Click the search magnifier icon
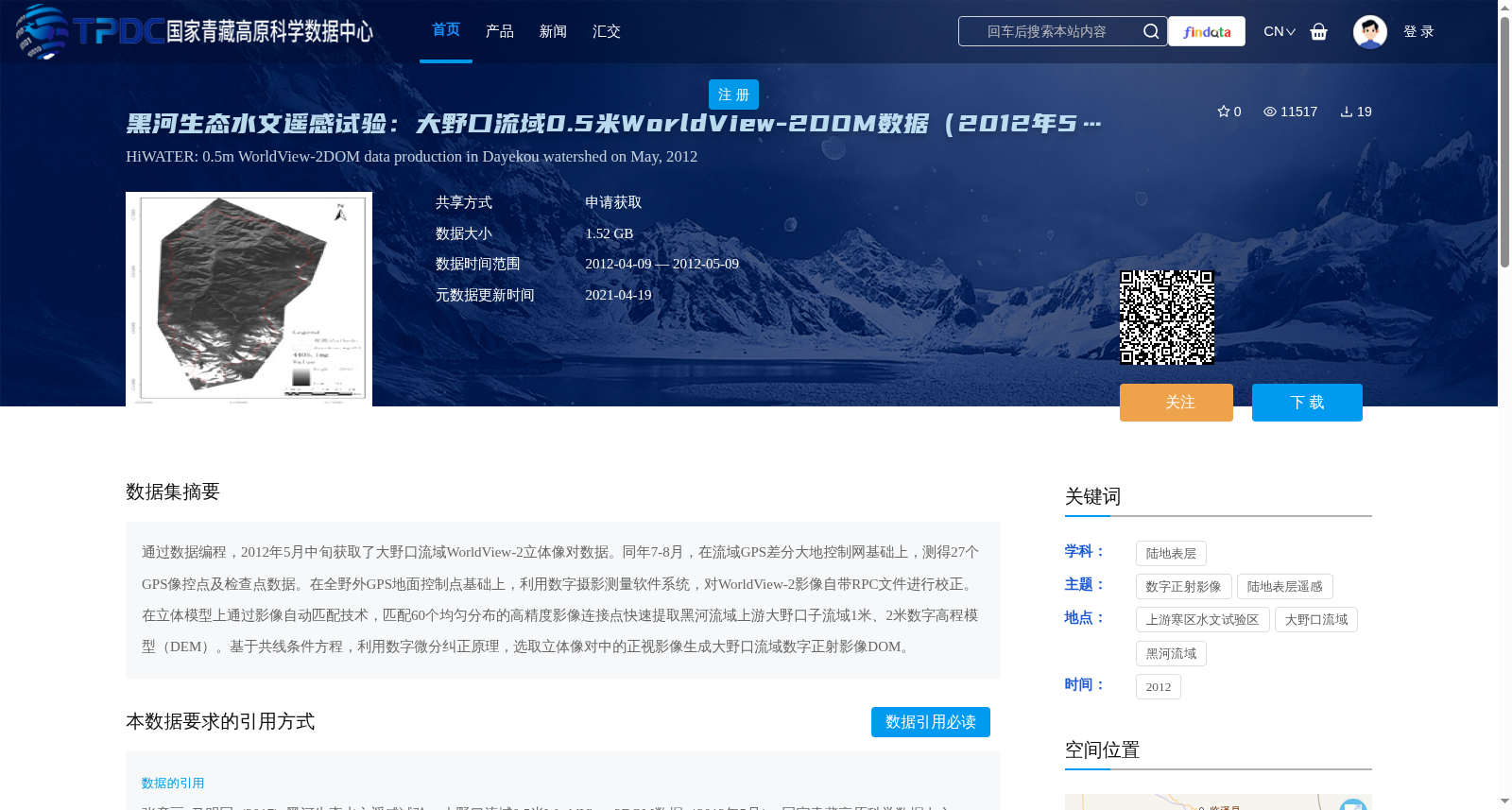This screenshot has height=810, width=1512. [x=1151, y=31]
